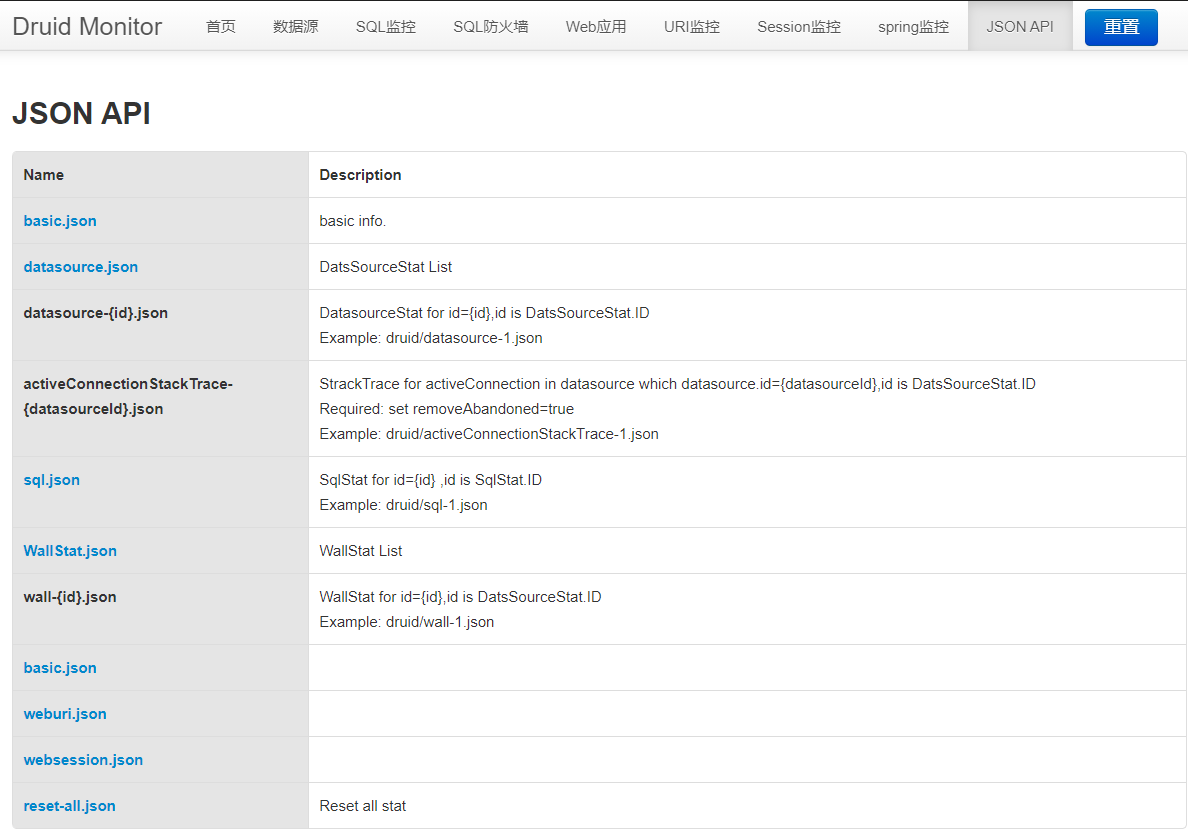
Task: Open the reset-all.json link
Action: (x=70, y=806)
